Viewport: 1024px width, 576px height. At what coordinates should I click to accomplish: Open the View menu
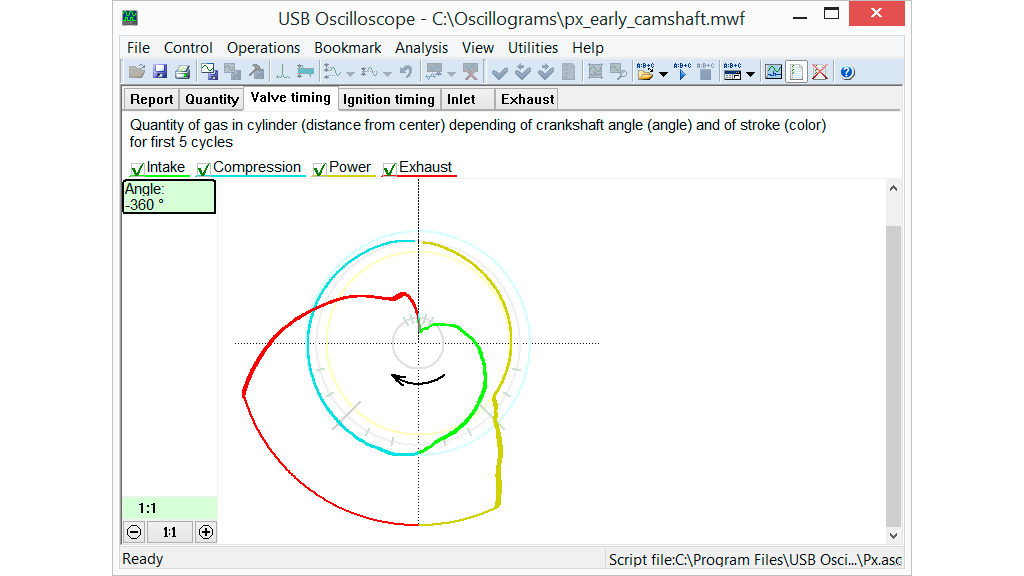(478, 48)
